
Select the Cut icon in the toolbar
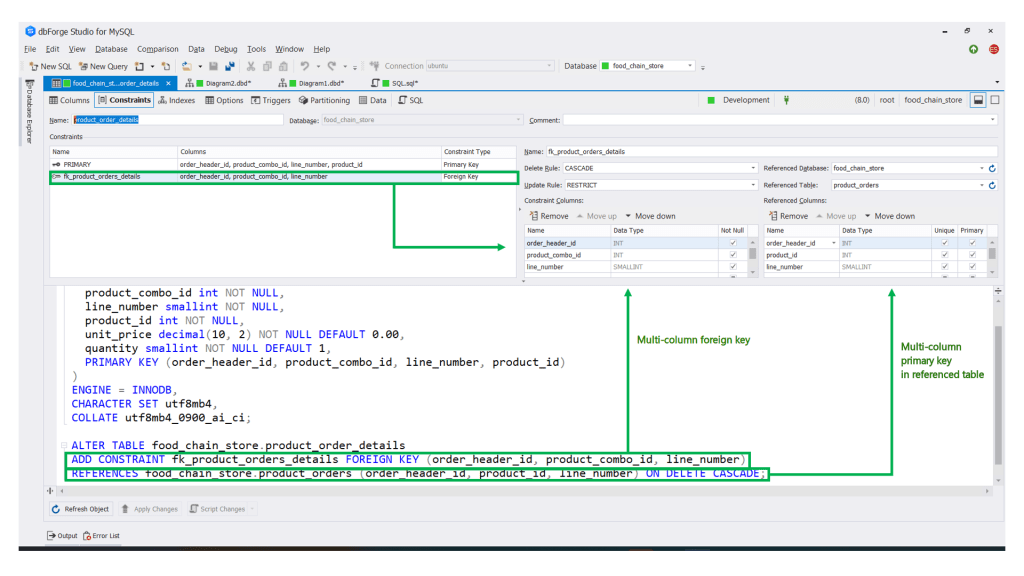tap(250, 66)
